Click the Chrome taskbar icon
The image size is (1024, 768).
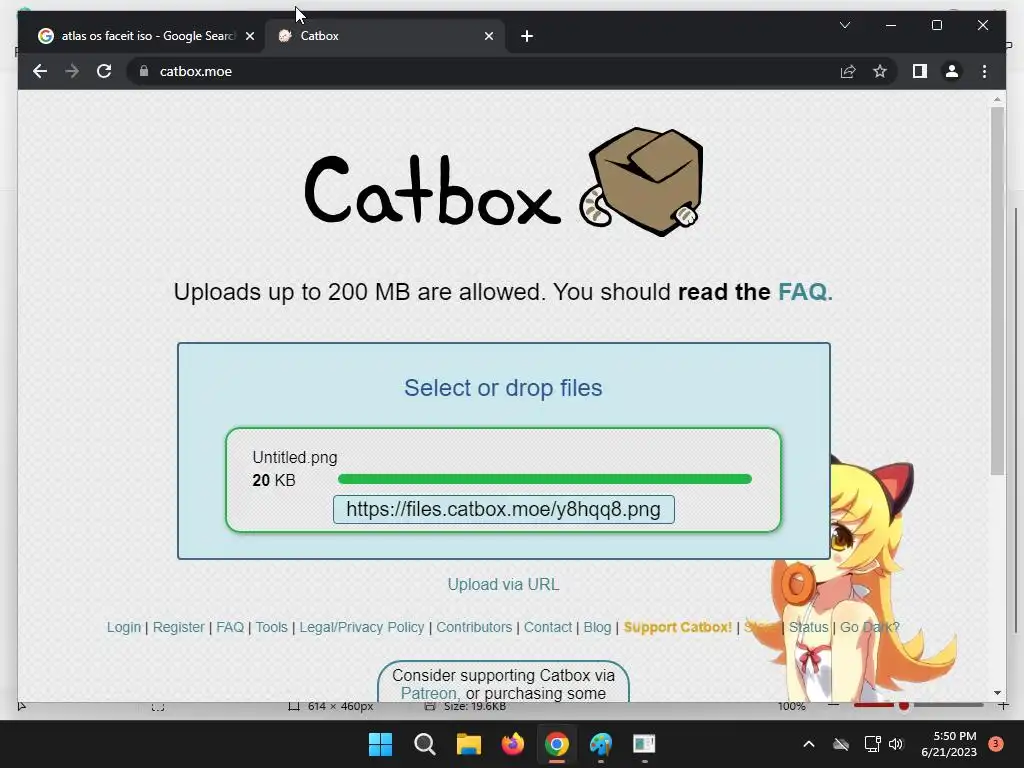pos(556,744)
